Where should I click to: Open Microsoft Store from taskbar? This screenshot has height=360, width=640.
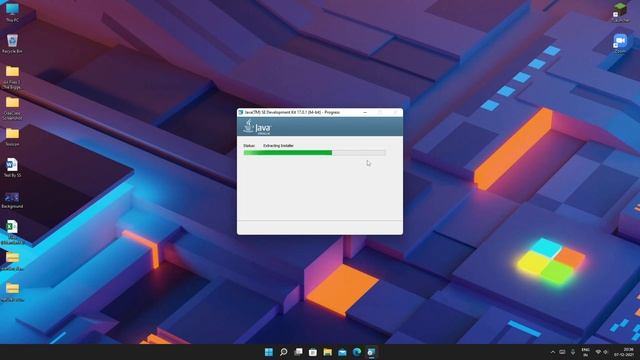313,352
